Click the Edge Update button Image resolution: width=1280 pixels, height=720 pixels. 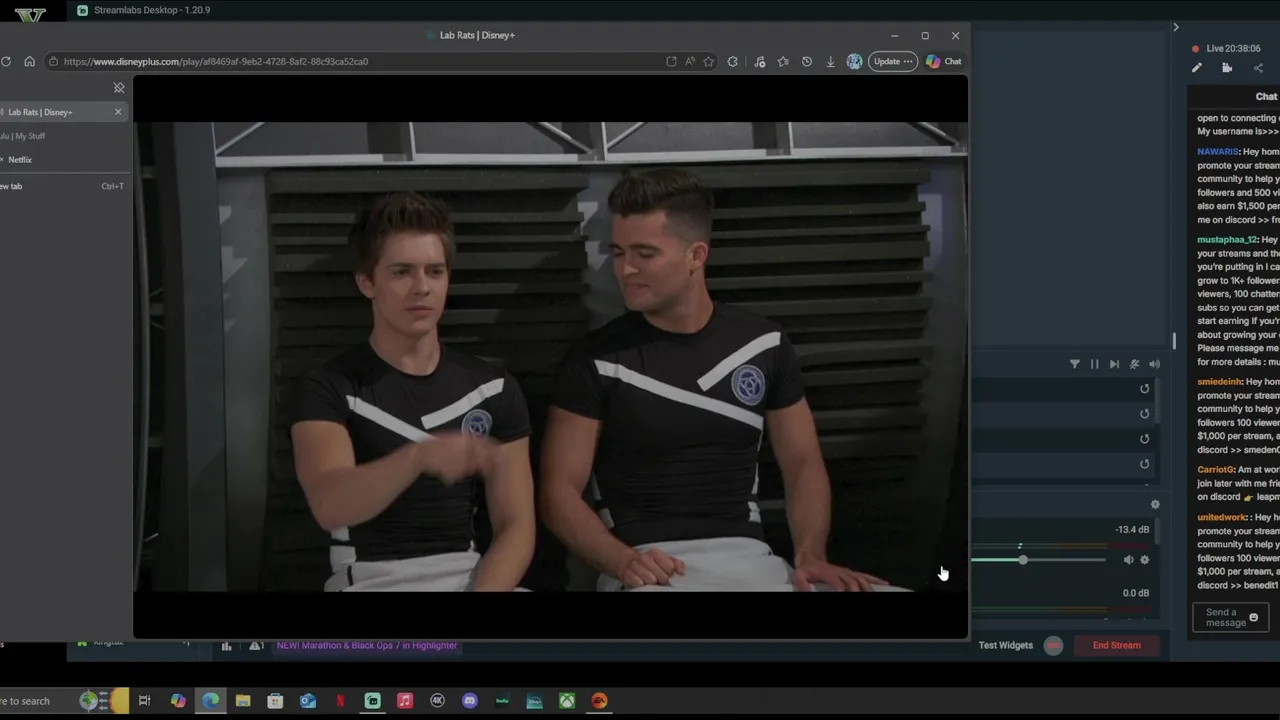893,61
